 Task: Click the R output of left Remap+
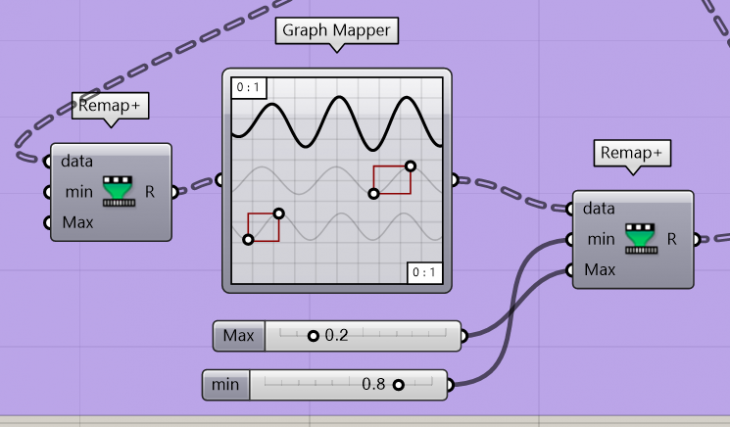tap(150, 191)
